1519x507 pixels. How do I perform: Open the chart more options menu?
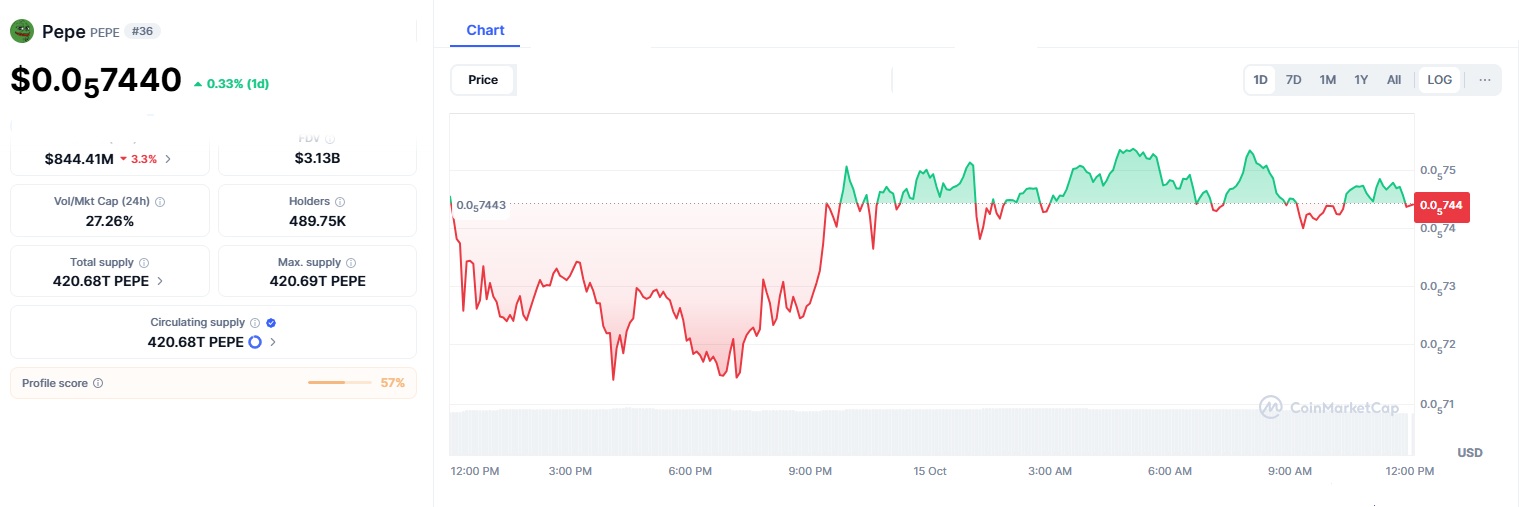(x=1485, y=80)
